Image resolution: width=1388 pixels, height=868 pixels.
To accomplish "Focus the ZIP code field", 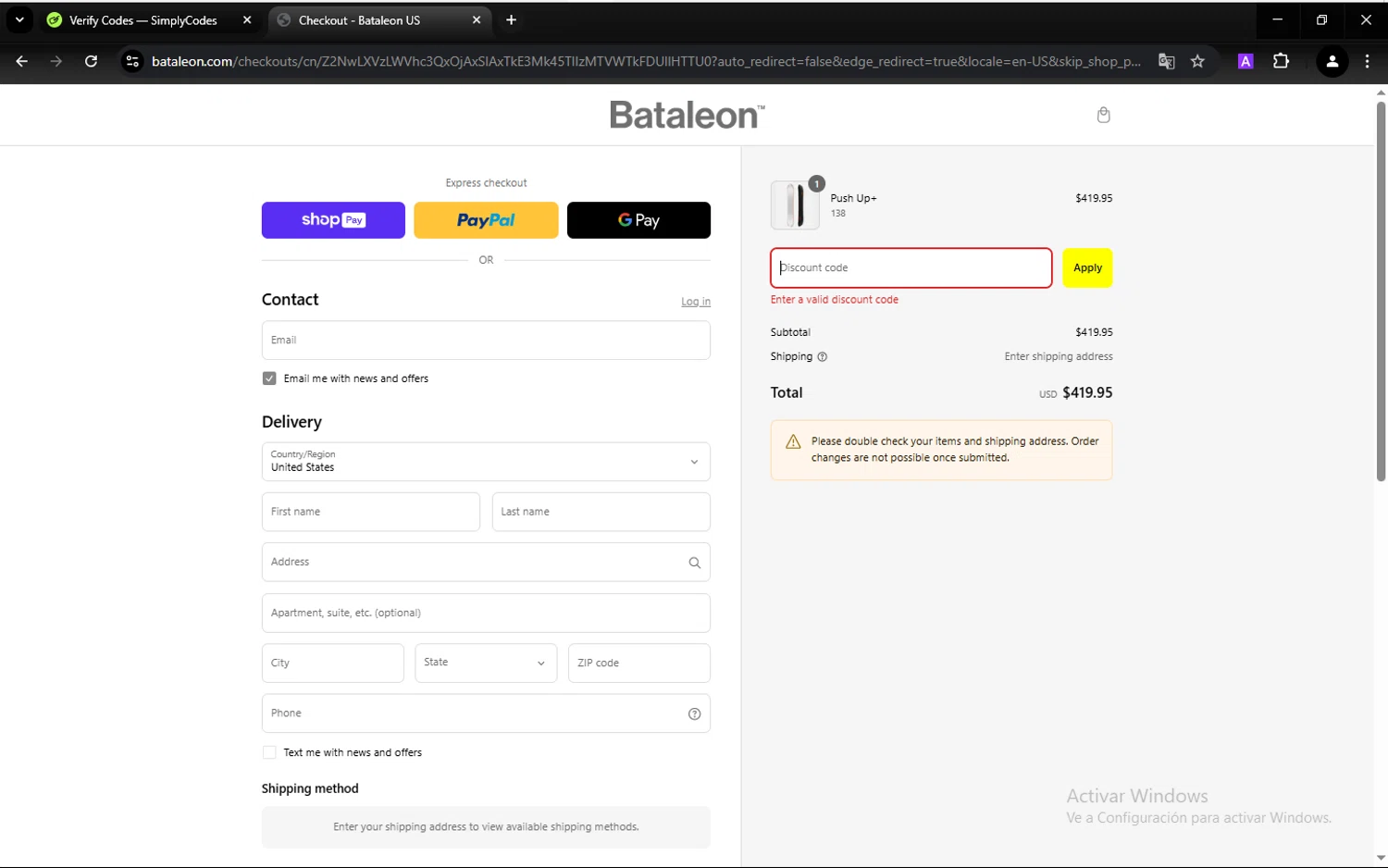I will (x=639, y=663).
